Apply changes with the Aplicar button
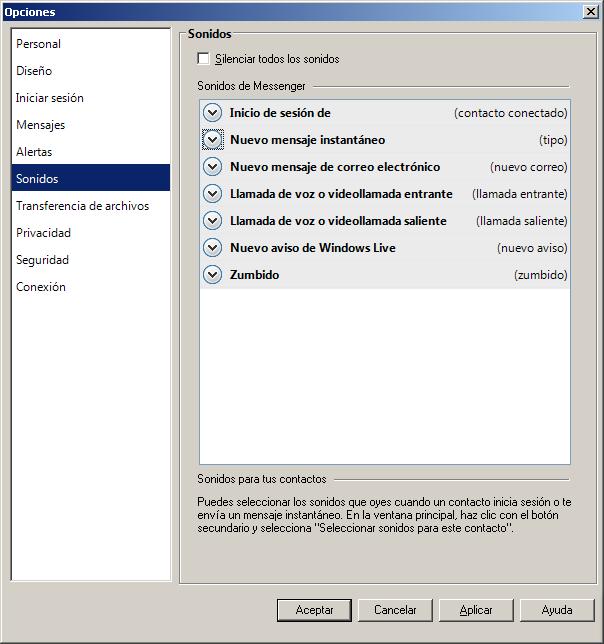This screenshot has width=604, height=644. 476,610
